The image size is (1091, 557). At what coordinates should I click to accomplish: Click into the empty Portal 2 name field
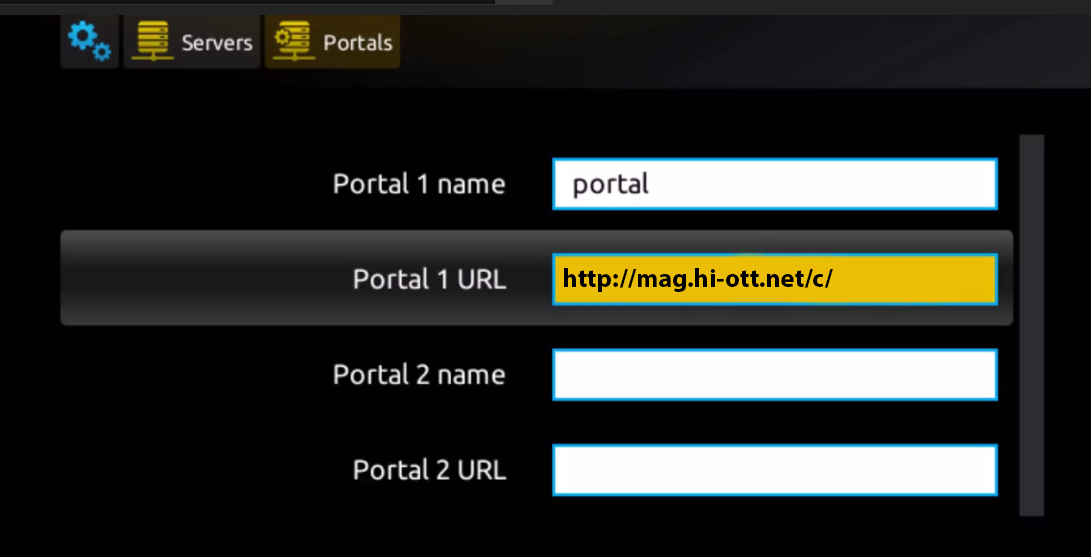pos(775,375)
